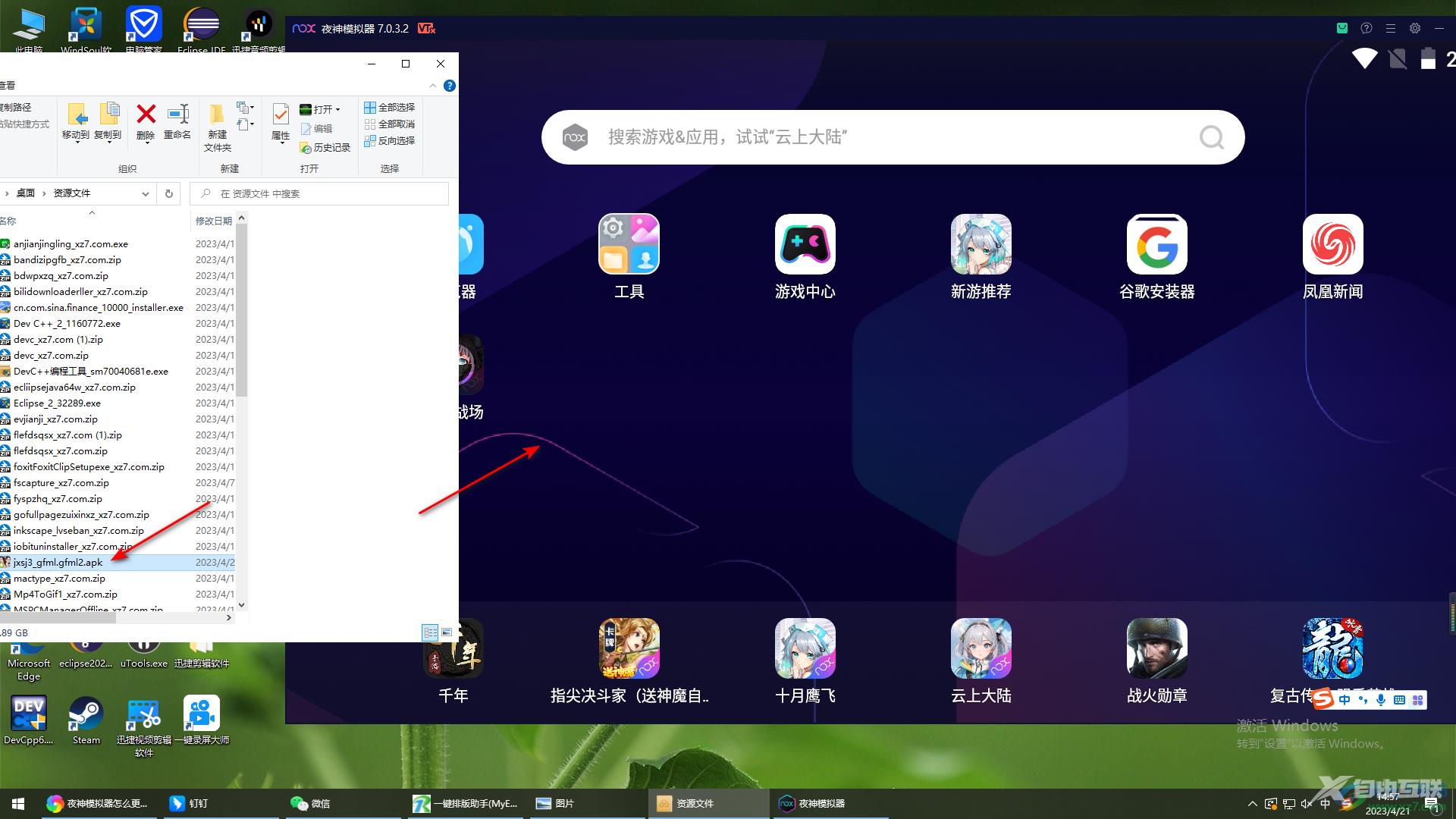Open 新游推荐 in the emulator
Image resolution: width=1456 pixels, height=819 pixels.
[x=981, y=244]
